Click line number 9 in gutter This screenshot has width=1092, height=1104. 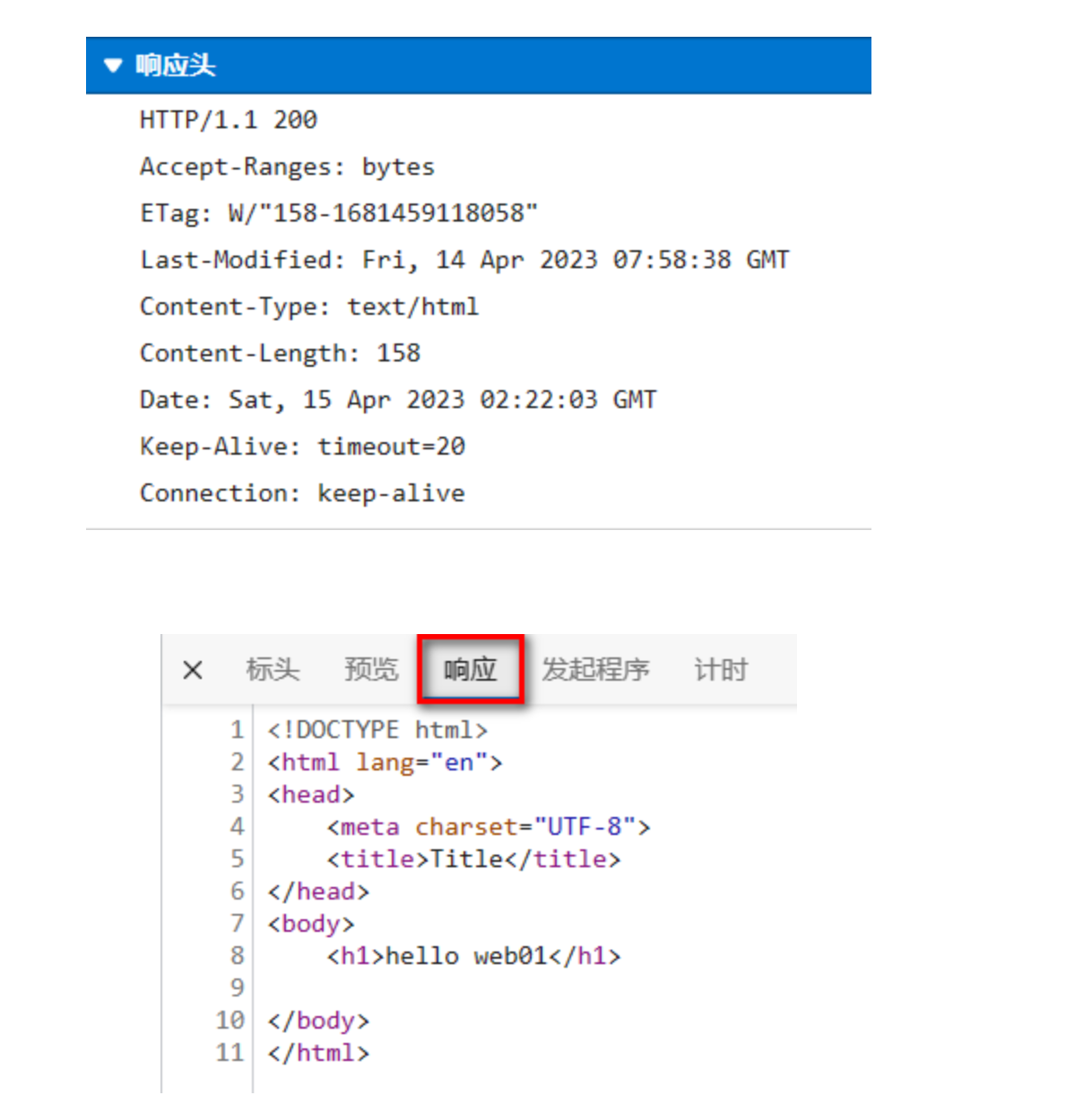(x=237, y=988)
